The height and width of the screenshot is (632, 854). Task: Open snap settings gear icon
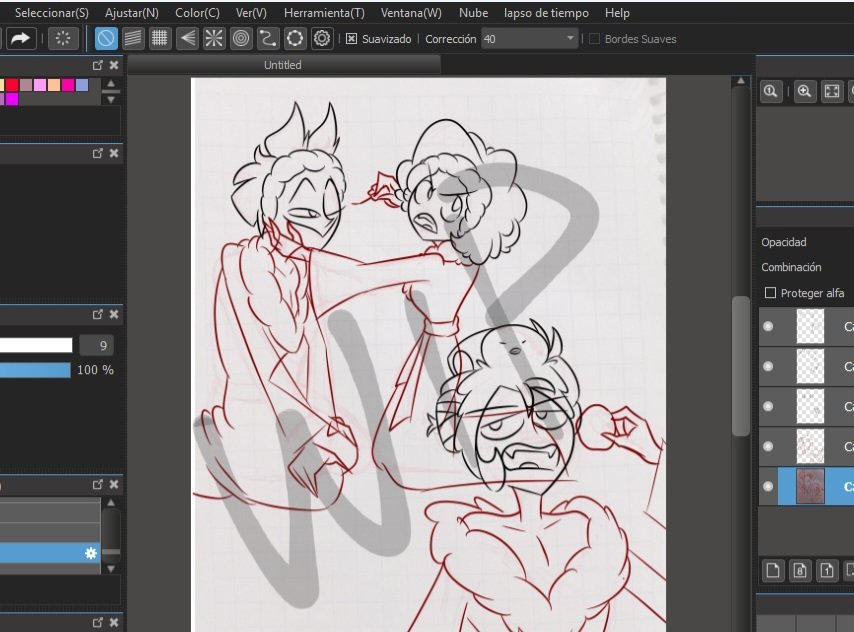pyautogui.click(x=322, y=39)
